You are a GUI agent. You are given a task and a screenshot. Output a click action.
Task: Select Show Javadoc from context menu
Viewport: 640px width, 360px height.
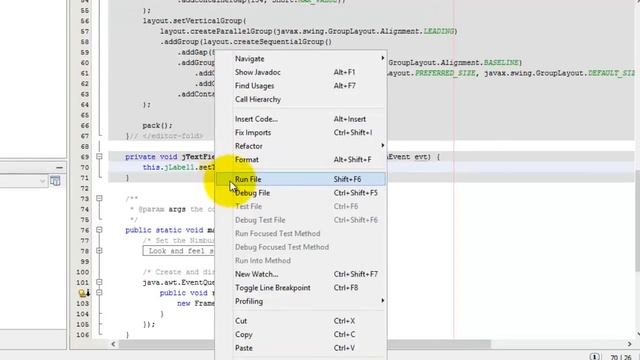click(301, 72)
